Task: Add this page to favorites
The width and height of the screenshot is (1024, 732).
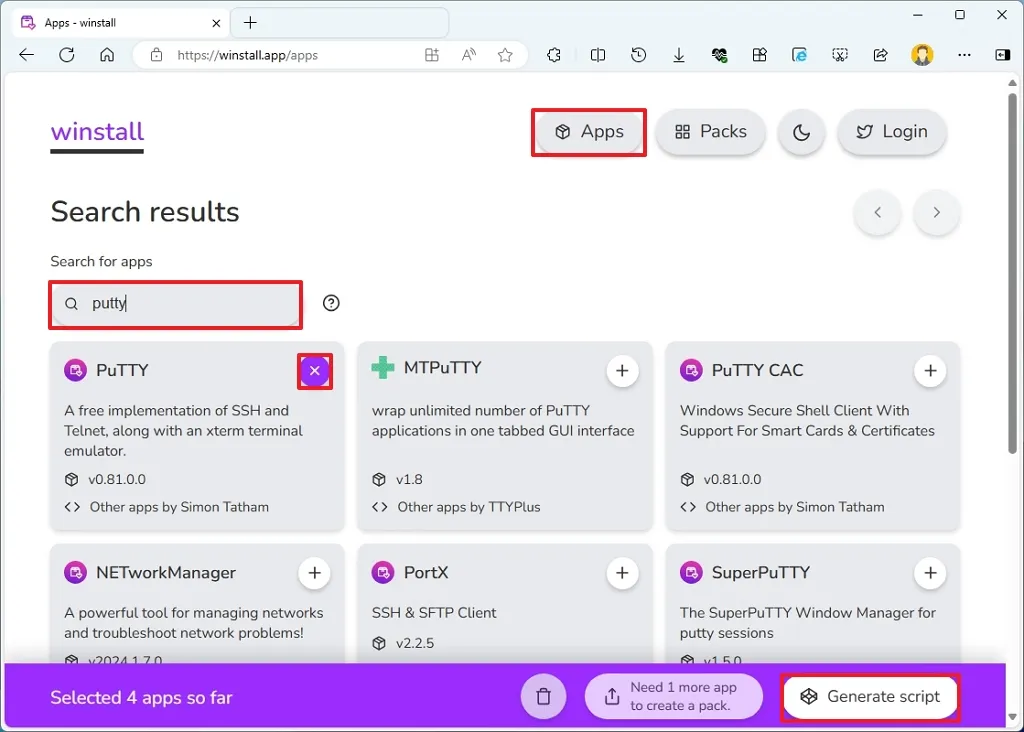Action: pos(505,56)
